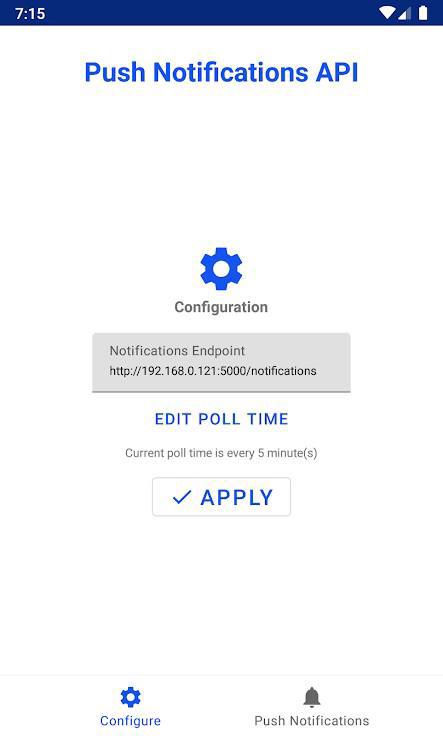Focus the Notifications Endpoint input field
The image size is (443, 736).
click(x=222, y=362)
